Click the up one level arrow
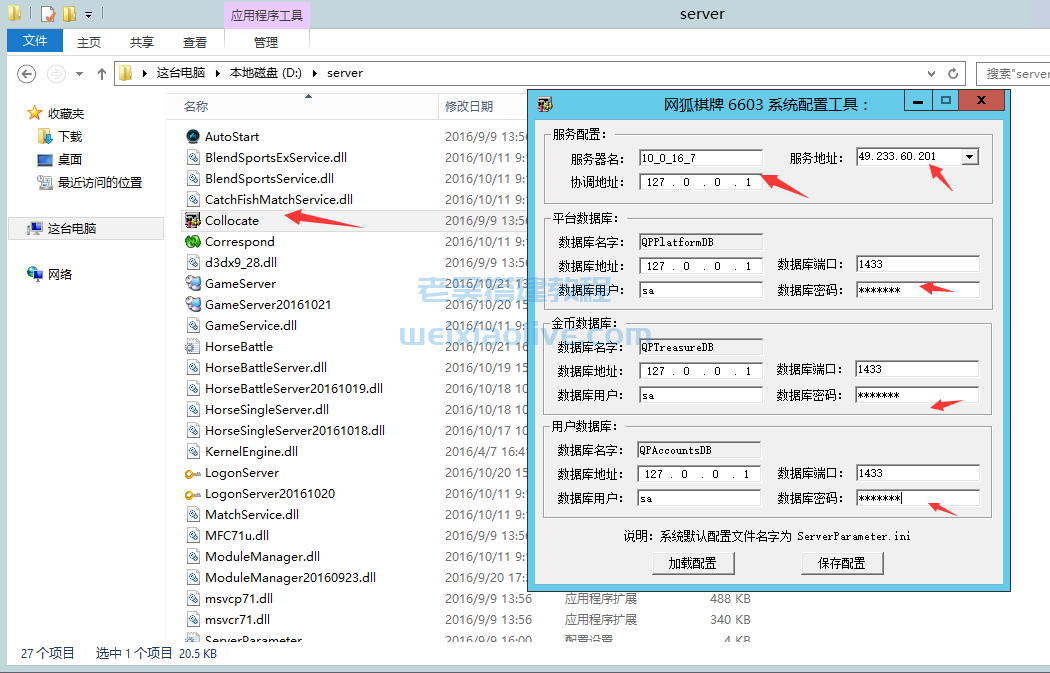Viewport: 1050px width, 673px height. (101, 73)
